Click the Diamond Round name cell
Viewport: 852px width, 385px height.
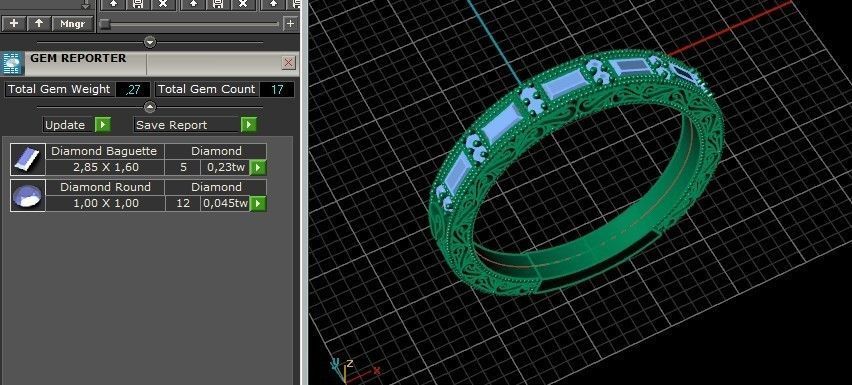point(105,187)
